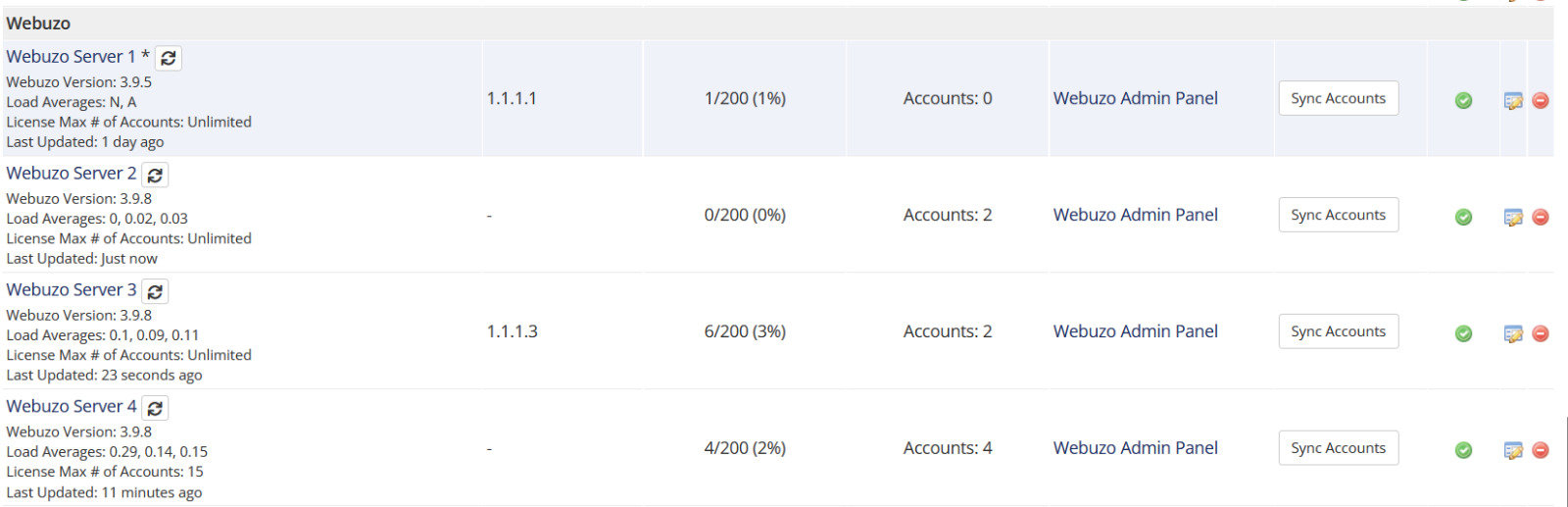Image resolution: width=1568 pixels, height=507 pixels.
Task: Open the Webuzo Server 2 name link
Action: tap(71, 174)
